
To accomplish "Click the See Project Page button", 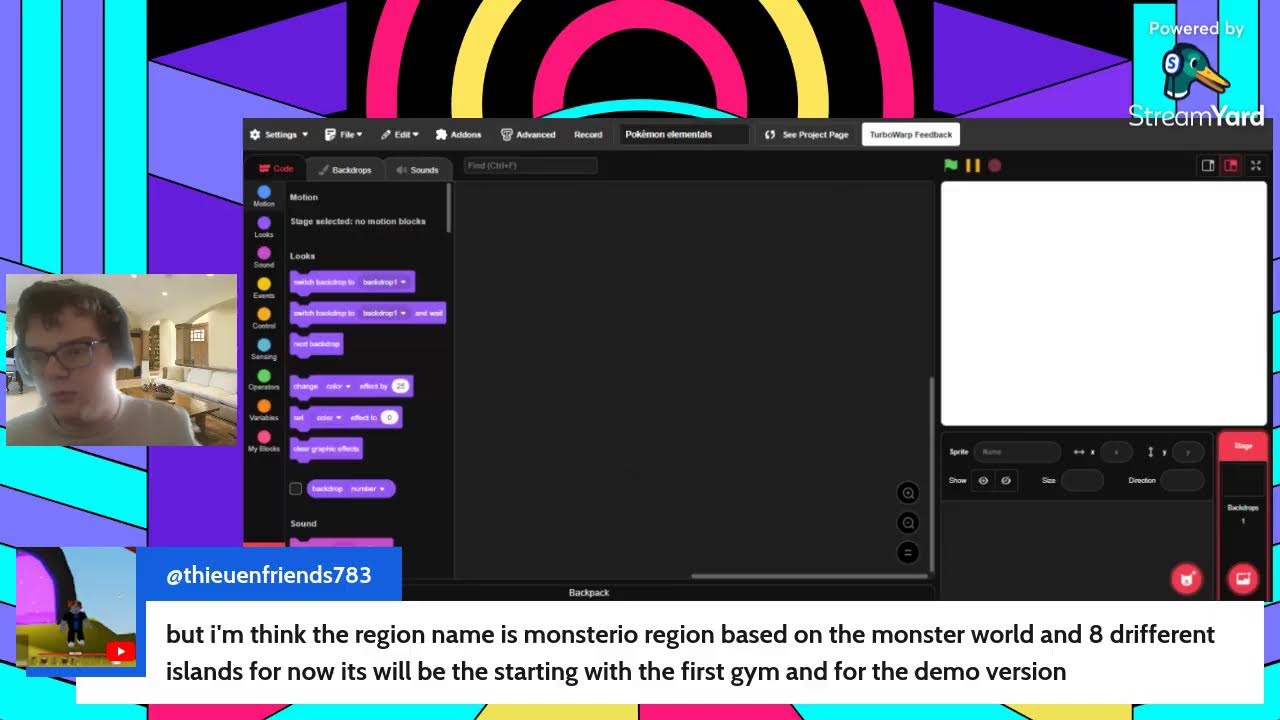I will (x=806, y=134).
